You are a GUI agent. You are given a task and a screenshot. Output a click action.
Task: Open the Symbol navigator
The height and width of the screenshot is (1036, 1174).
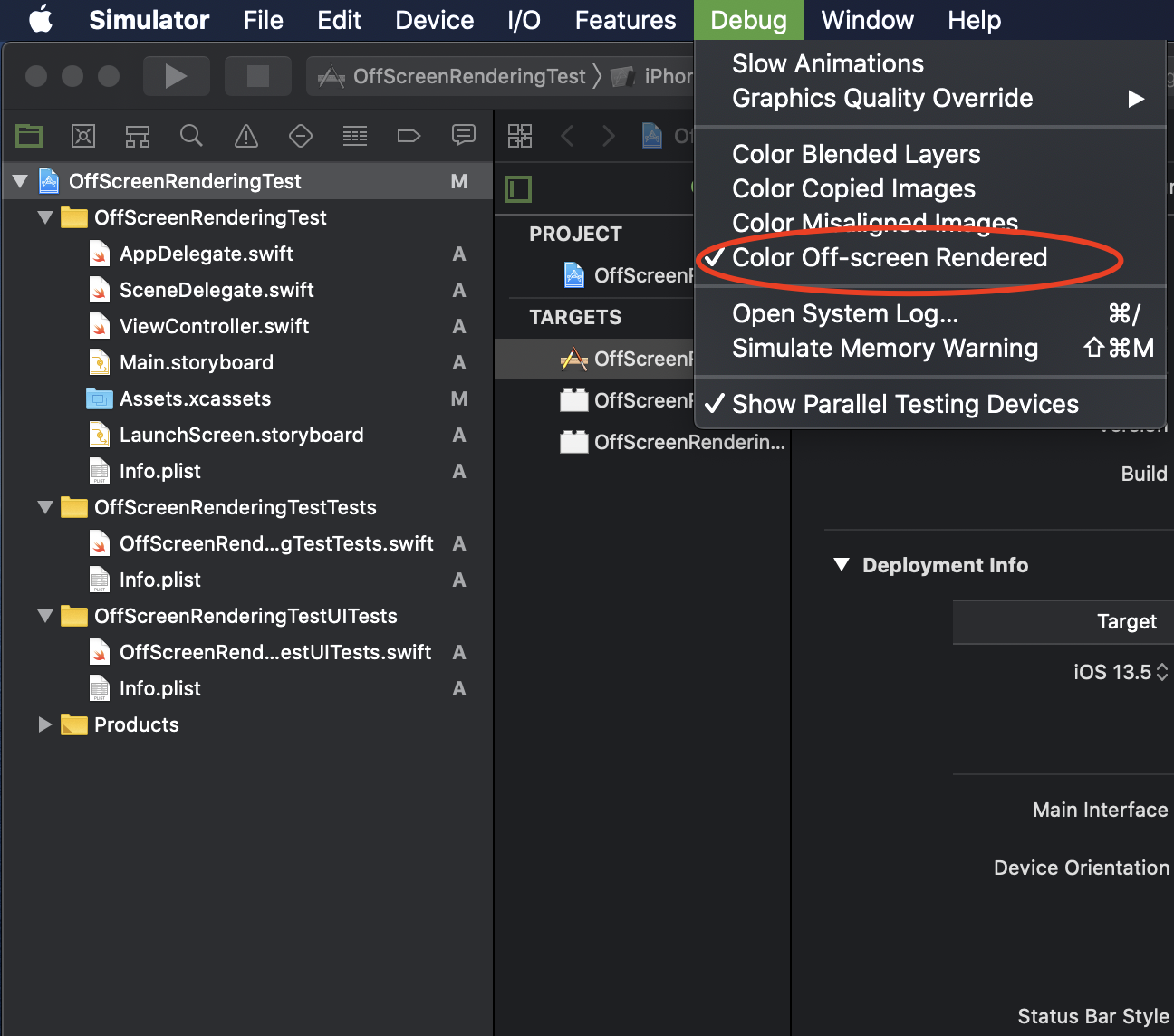[138, 136]
